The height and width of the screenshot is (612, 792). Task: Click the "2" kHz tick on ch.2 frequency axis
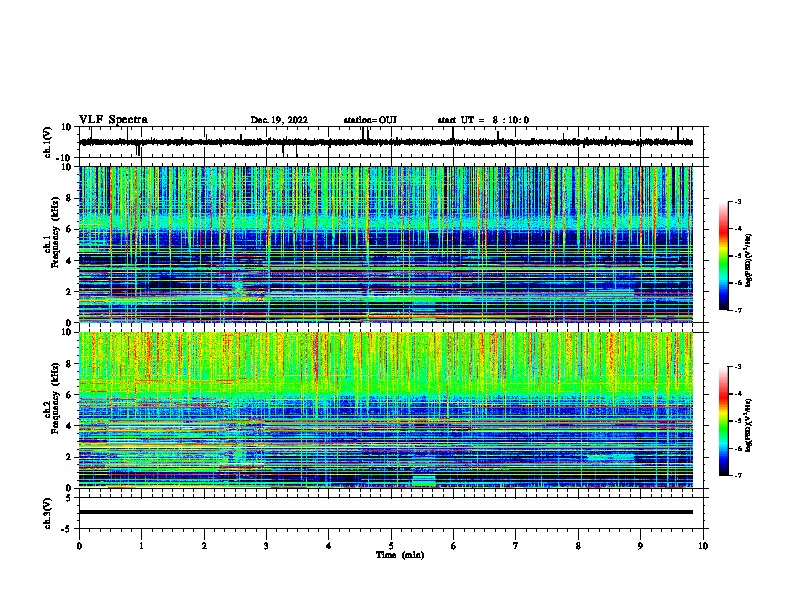pyautogui.click(x=69, y=457)
